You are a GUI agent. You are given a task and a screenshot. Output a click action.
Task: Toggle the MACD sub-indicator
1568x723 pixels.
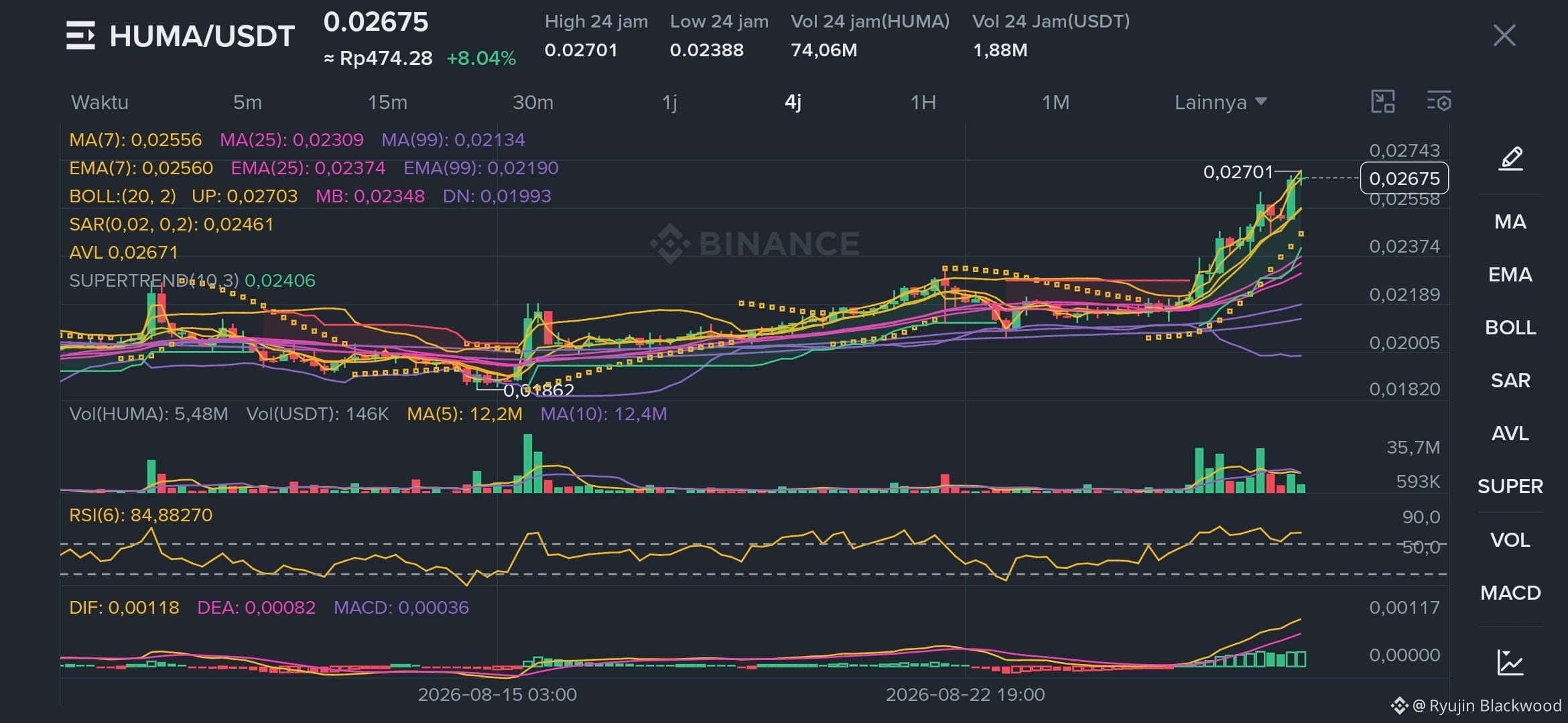tap(1510, 593)
